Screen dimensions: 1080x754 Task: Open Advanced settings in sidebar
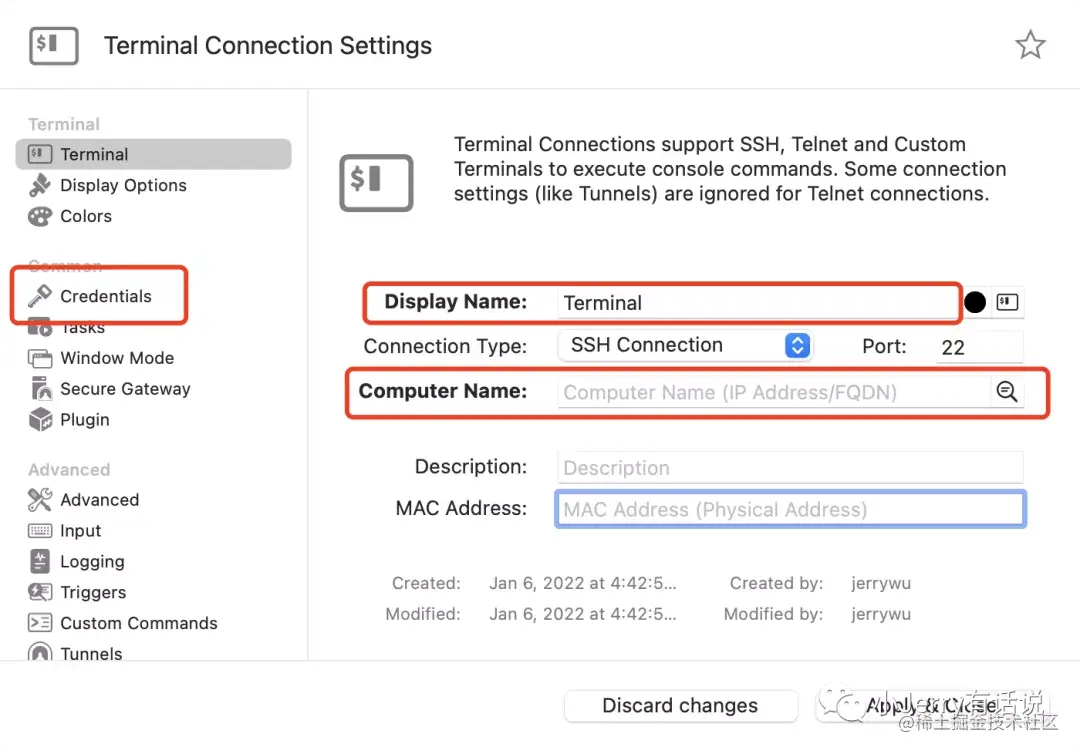99,500
